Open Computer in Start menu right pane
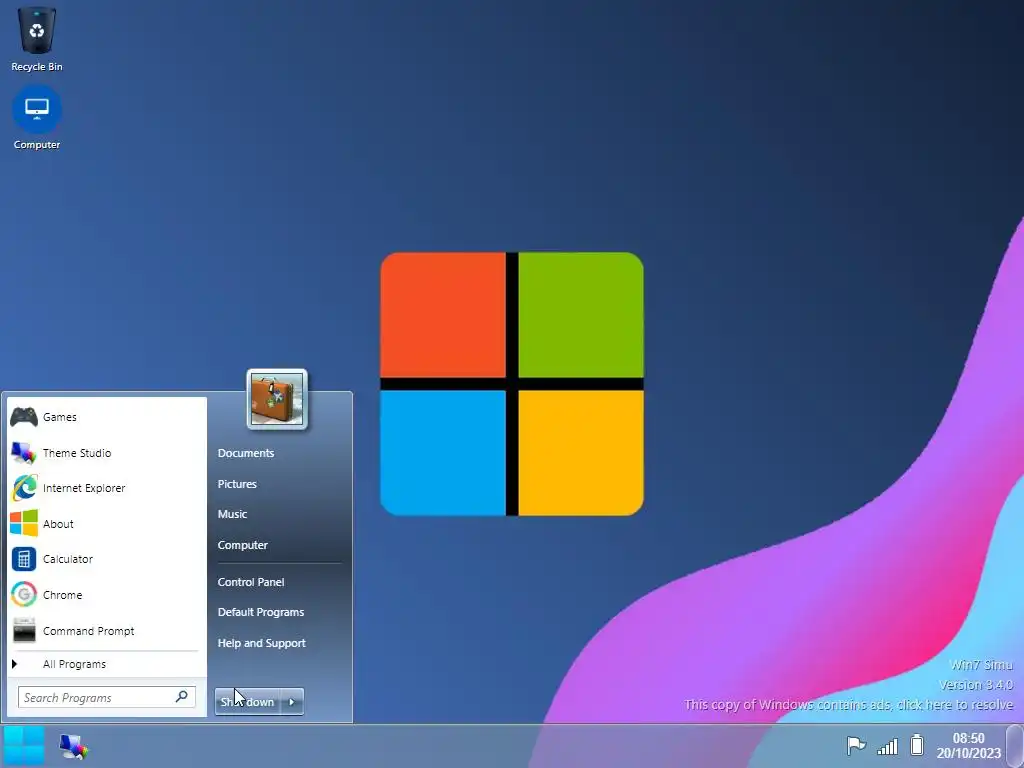This screenshot has height=768, width=1024. [242, 545]
